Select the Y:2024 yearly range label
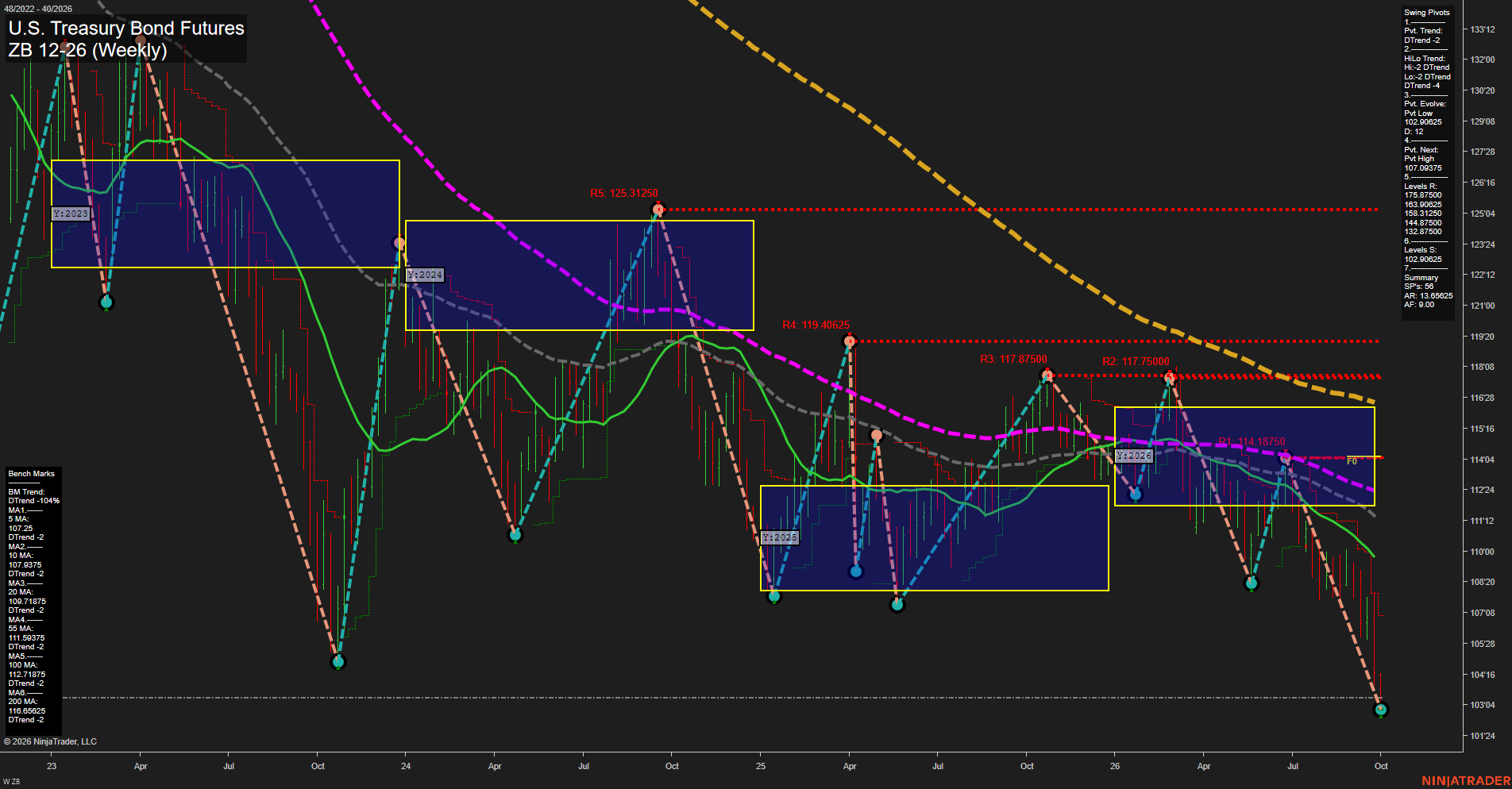This screenshot has height=789, width=1512. [x=426, y=275]
